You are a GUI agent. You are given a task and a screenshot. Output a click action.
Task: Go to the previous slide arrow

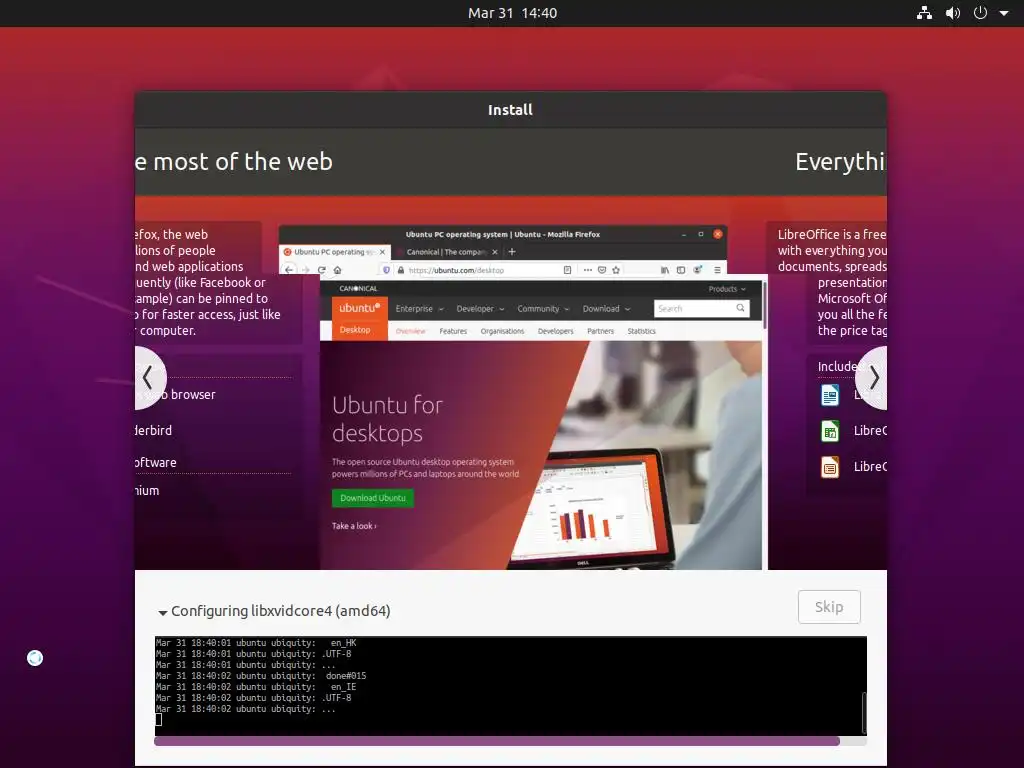(x=150, y=377)
